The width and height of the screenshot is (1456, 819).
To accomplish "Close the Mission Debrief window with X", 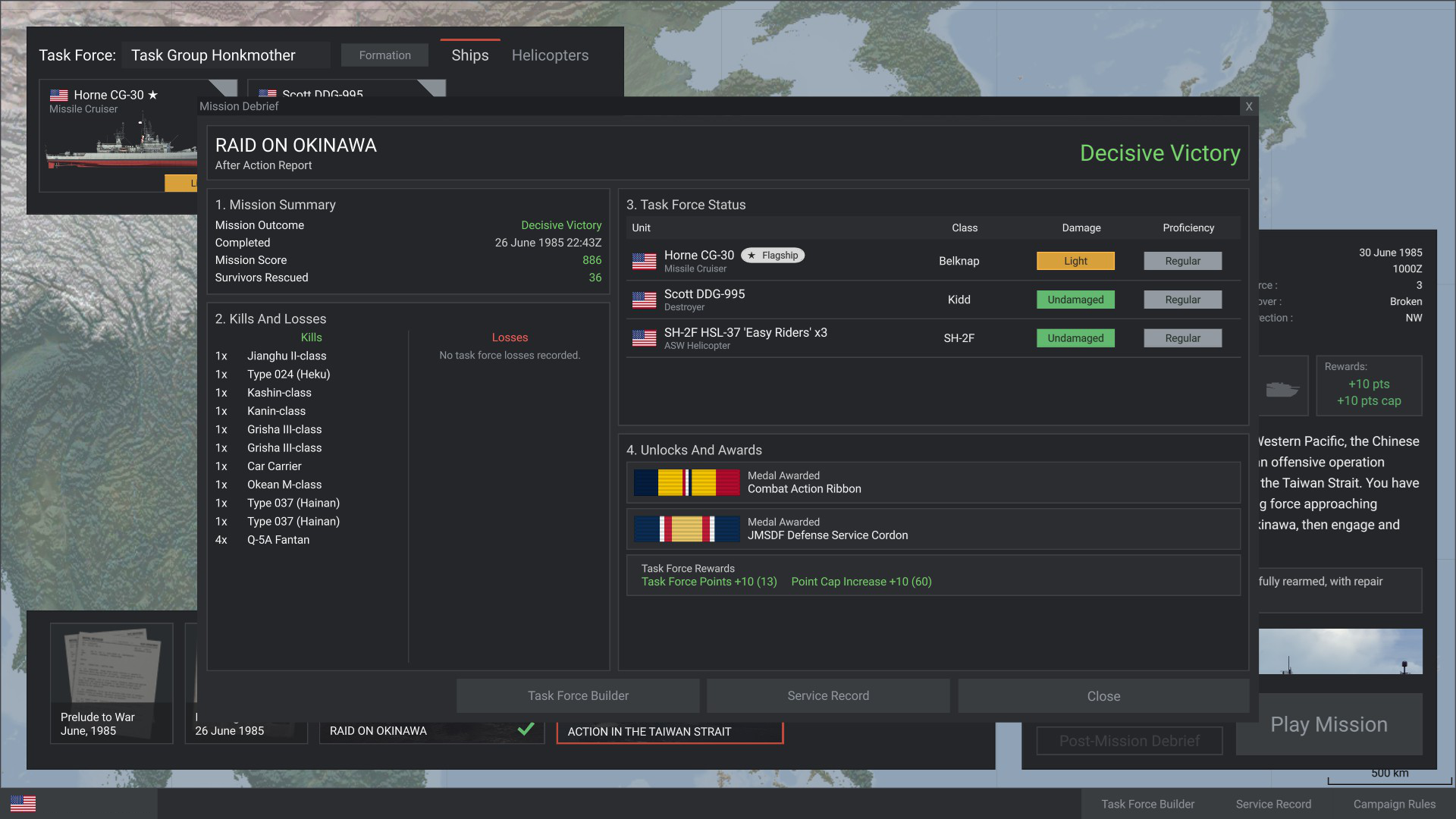I will coord(1249,106).
